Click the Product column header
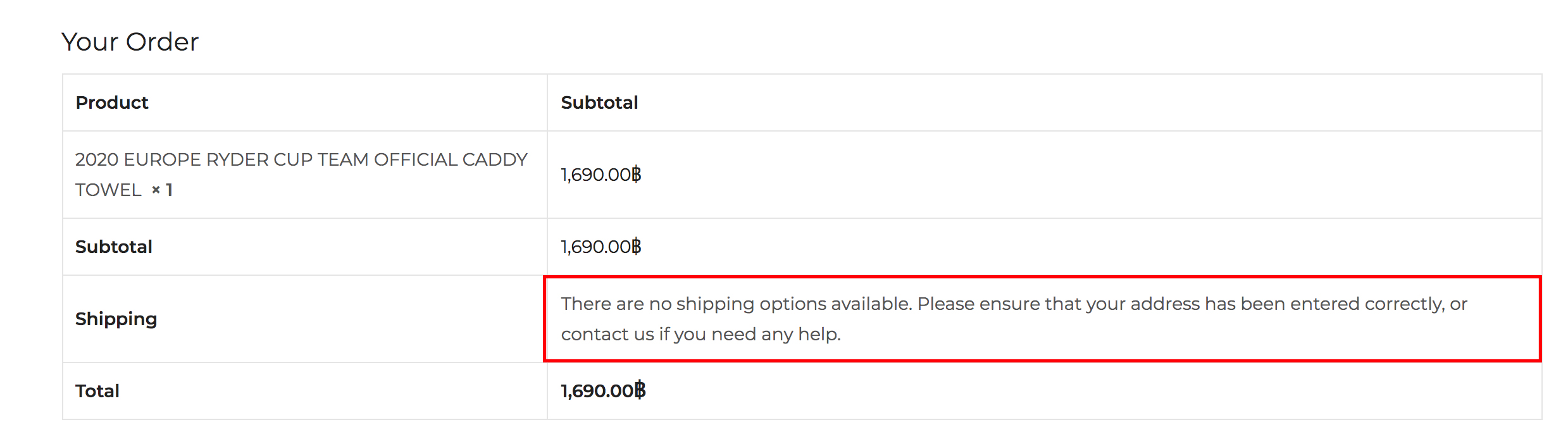Image resolution: width=1568 pixels, height=439 pixels. click(112, 102)
